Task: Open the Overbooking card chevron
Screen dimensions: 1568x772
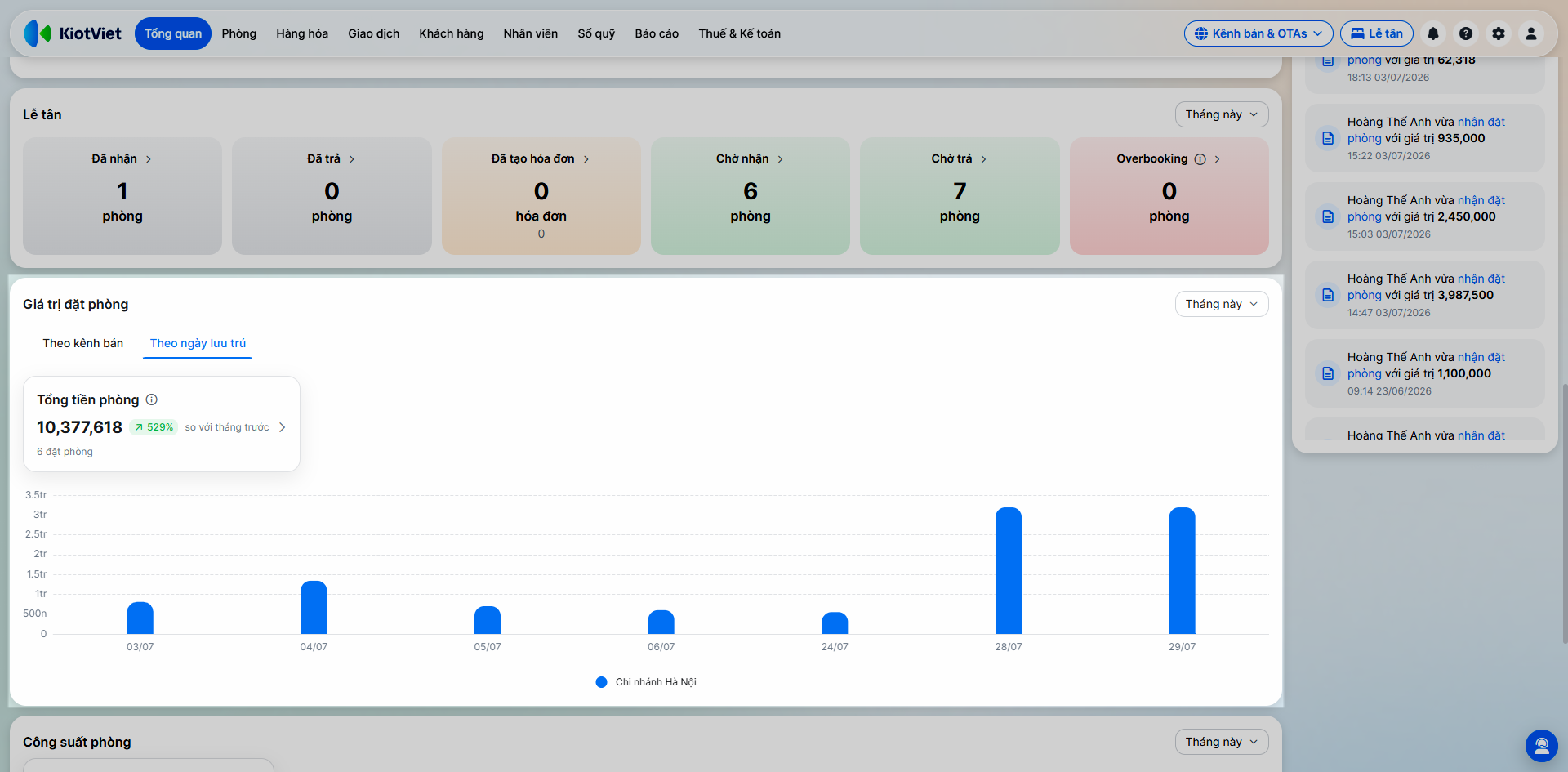Action: point(1218,159)
